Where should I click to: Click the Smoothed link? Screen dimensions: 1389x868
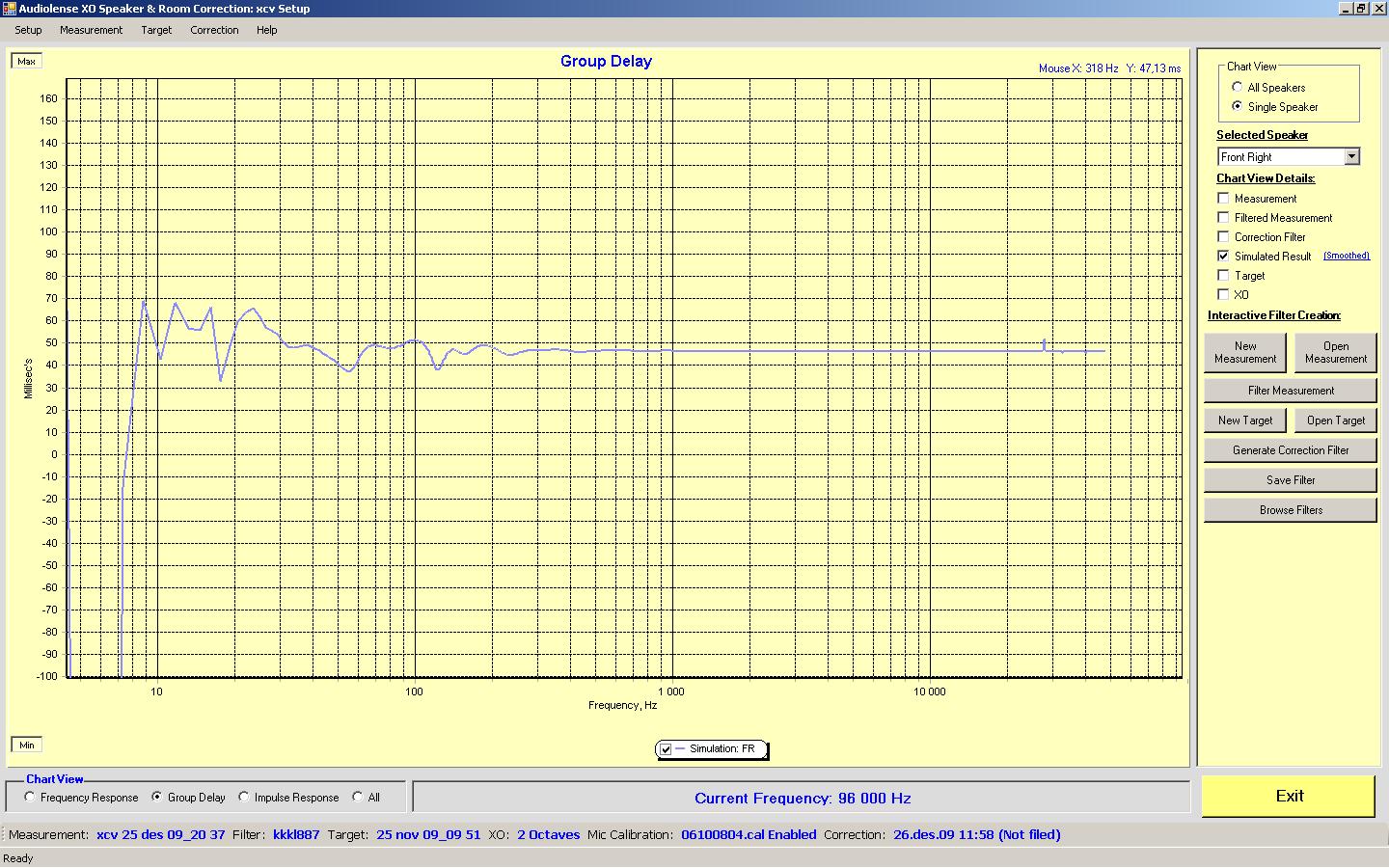coord(1347,256)
